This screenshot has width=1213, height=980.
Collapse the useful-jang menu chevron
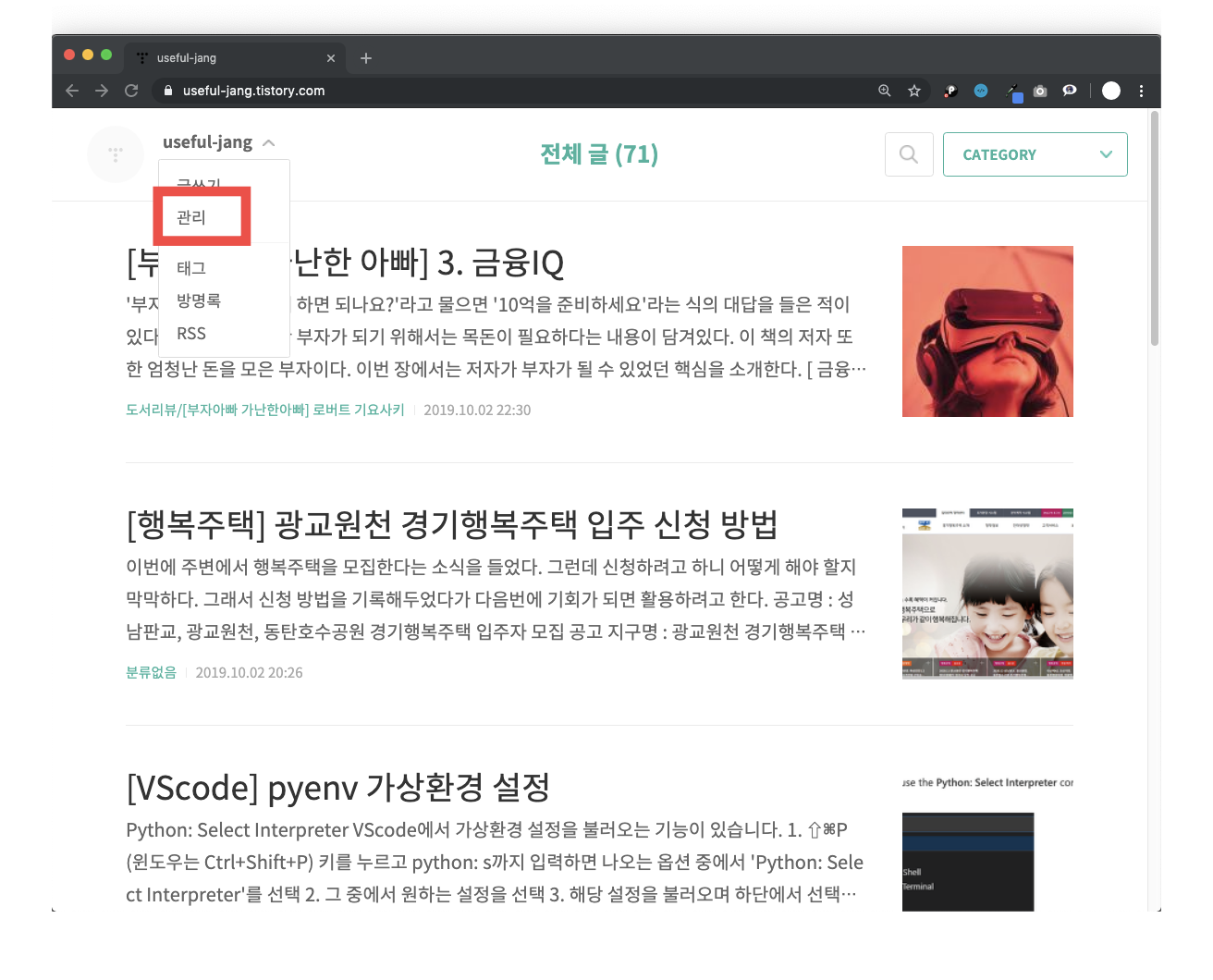point(269,142)
